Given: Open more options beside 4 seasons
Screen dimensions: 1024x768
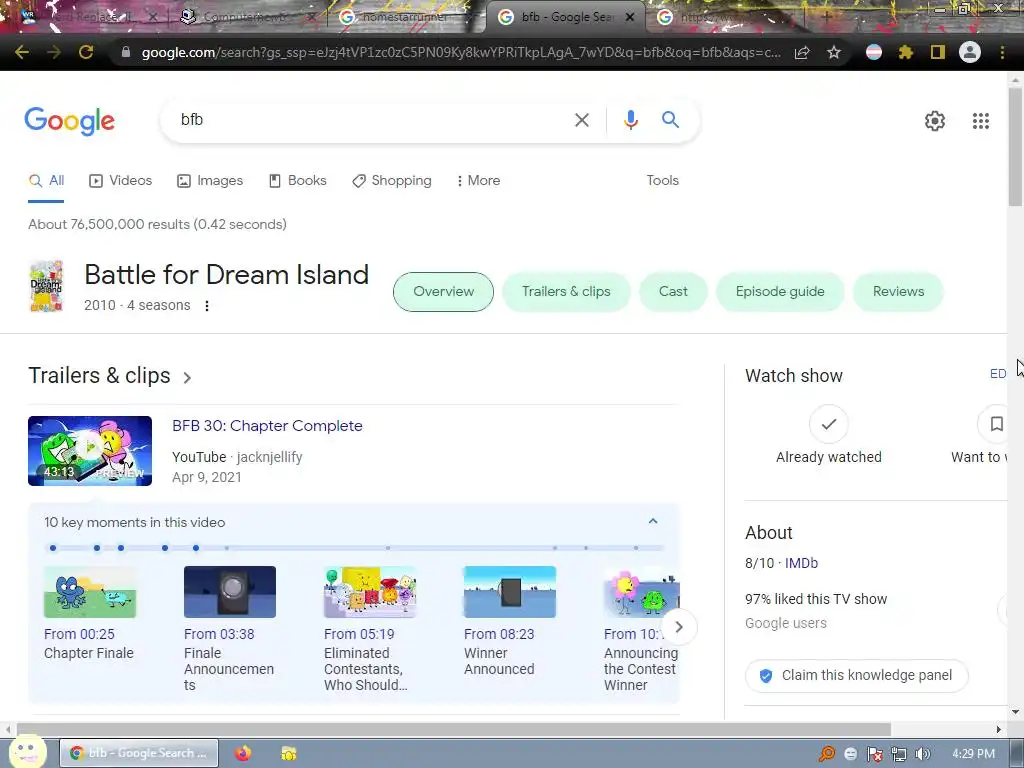Looking at the screenshot, I should [x=207, y=306].
